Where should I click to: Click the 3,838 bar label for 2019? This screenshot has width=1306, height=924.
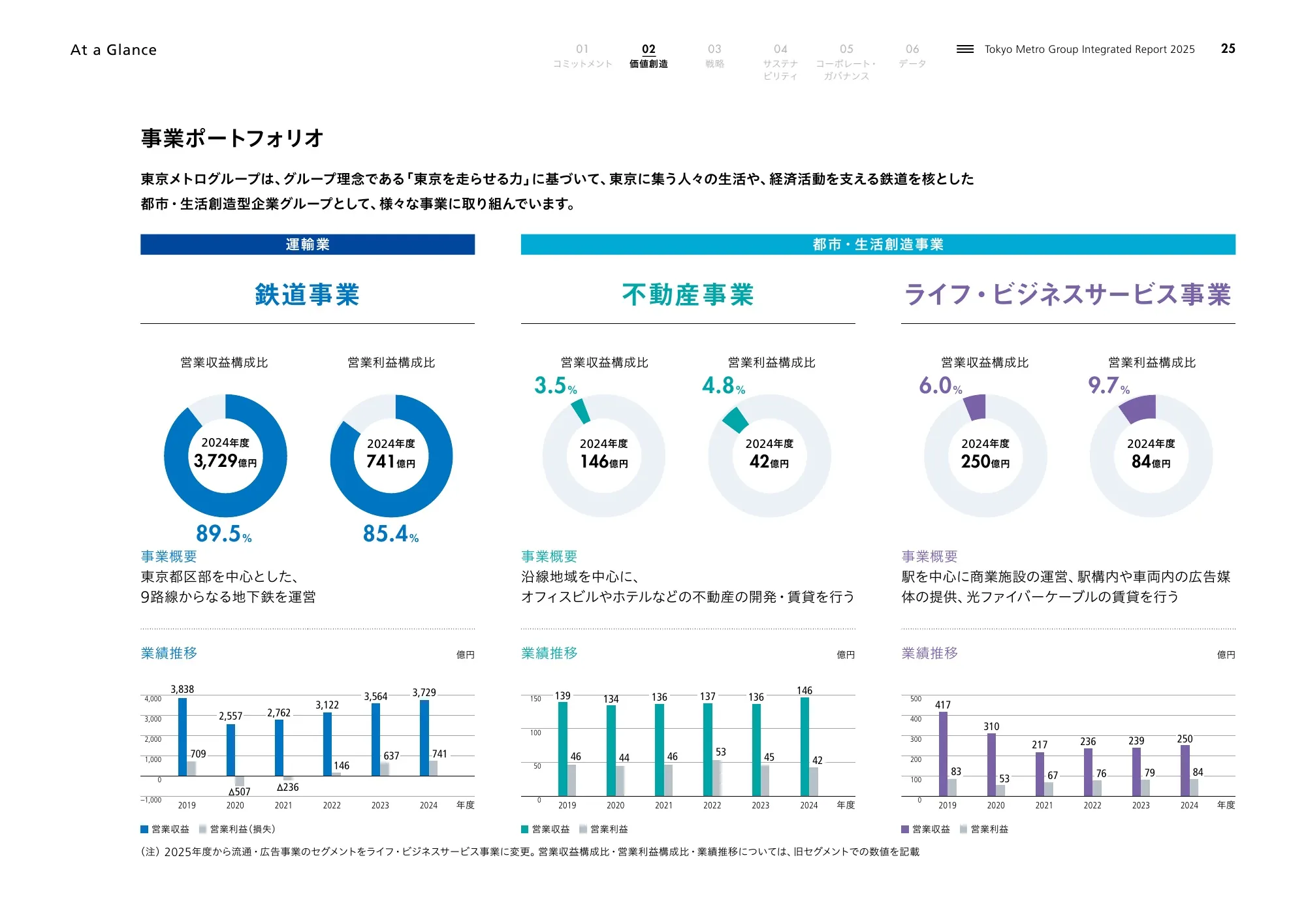(182, 690)
